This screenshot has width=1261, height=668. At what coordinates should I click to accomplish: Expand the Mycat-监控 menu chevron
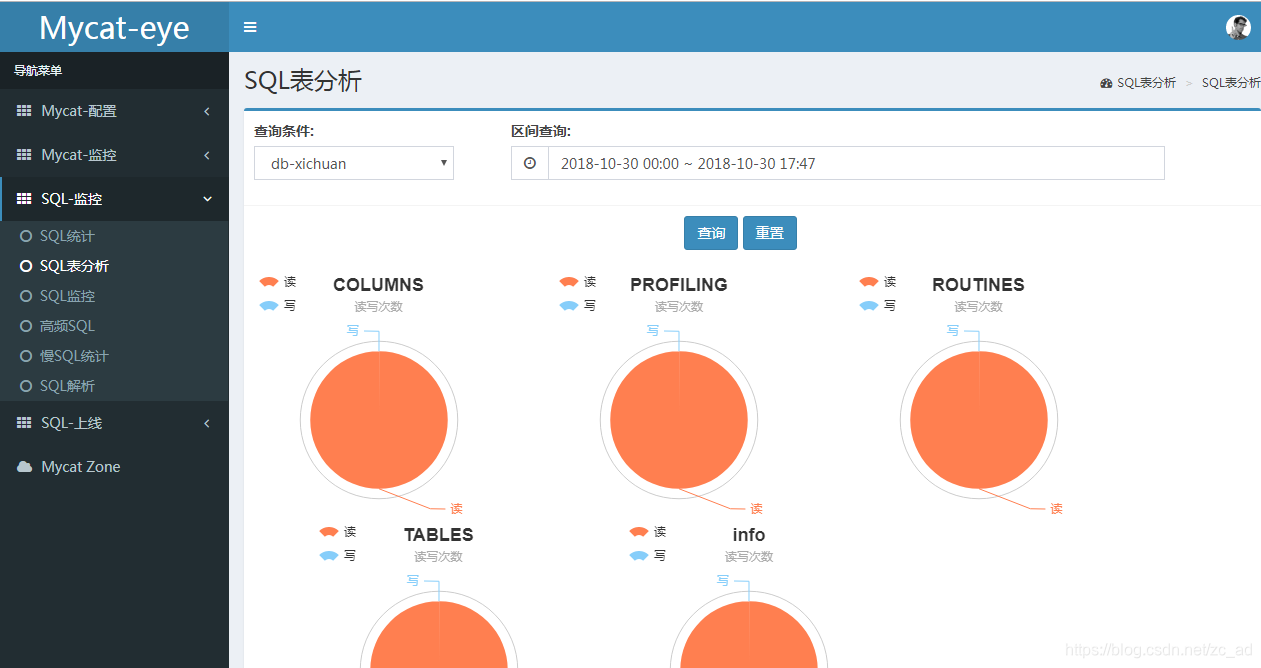tap(207, 155)
